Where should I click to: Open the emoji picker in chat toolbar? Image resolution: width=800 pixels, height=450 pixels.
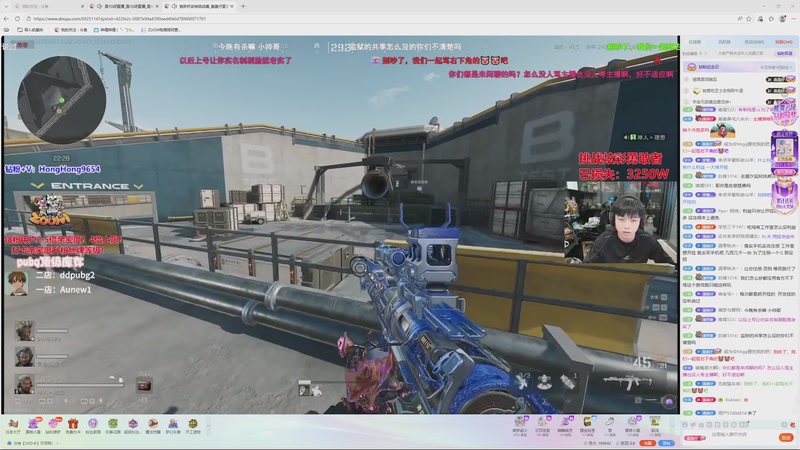coord(685,424)
